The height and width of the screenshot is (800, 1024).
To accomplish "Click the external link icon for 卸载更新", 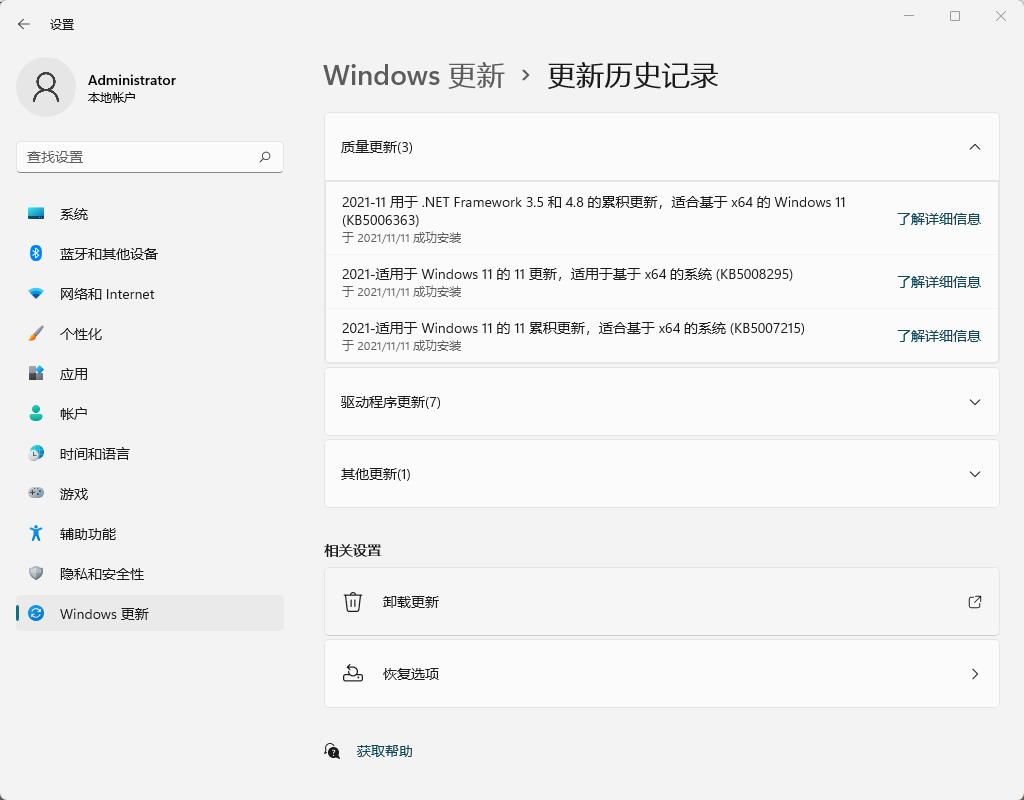I will point(974,601).
